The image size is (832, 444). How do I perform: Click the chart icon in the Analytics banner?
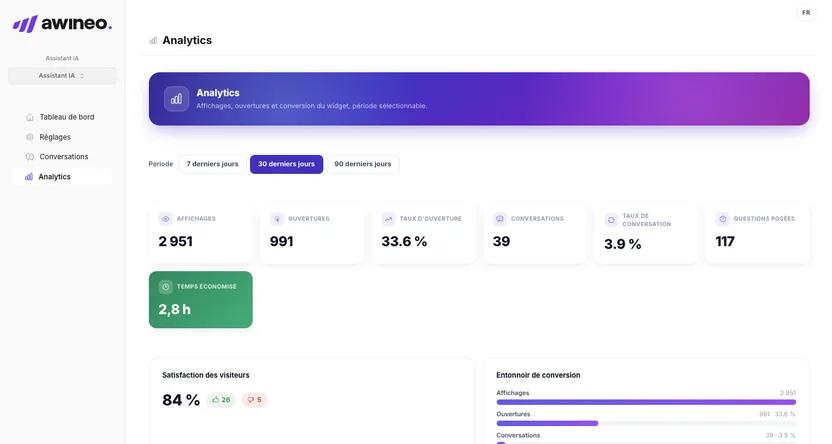click(x=176, y=99)
